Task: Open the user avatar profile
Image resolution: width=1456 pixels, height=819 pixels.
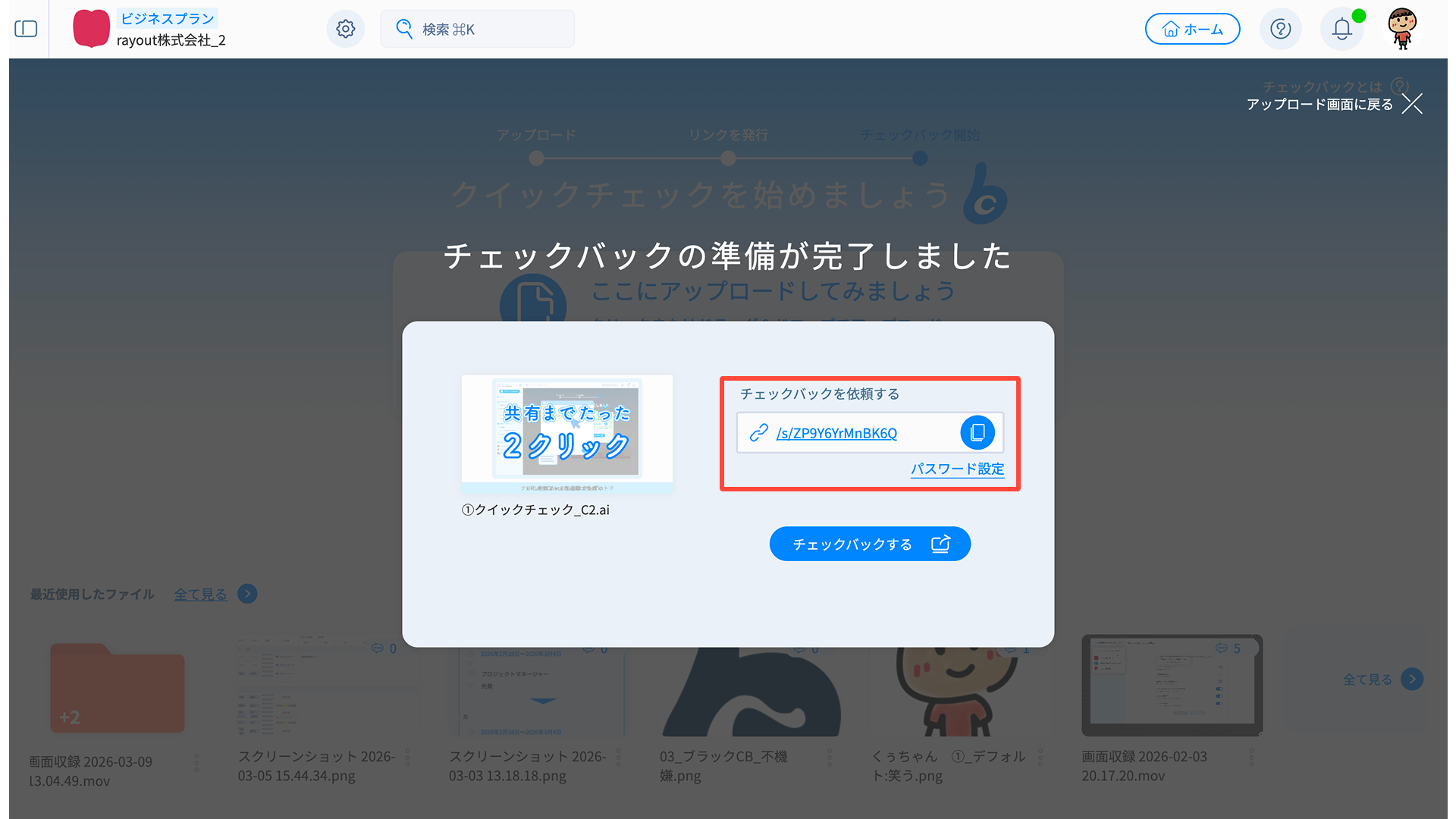Action: (1402, 29)
